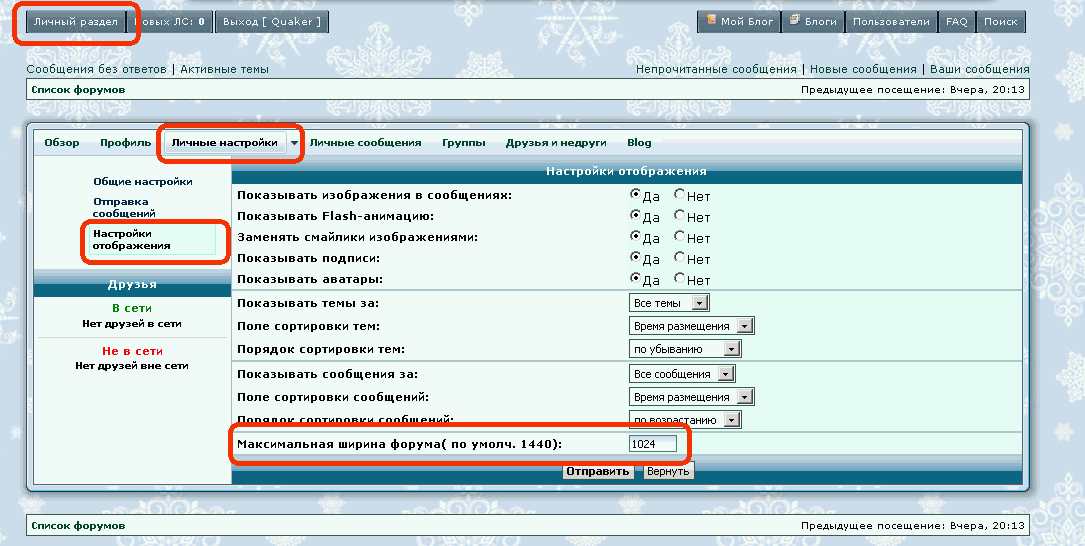
Task: Open Мой Блог with the blog icon
Action: pos(738,22)
